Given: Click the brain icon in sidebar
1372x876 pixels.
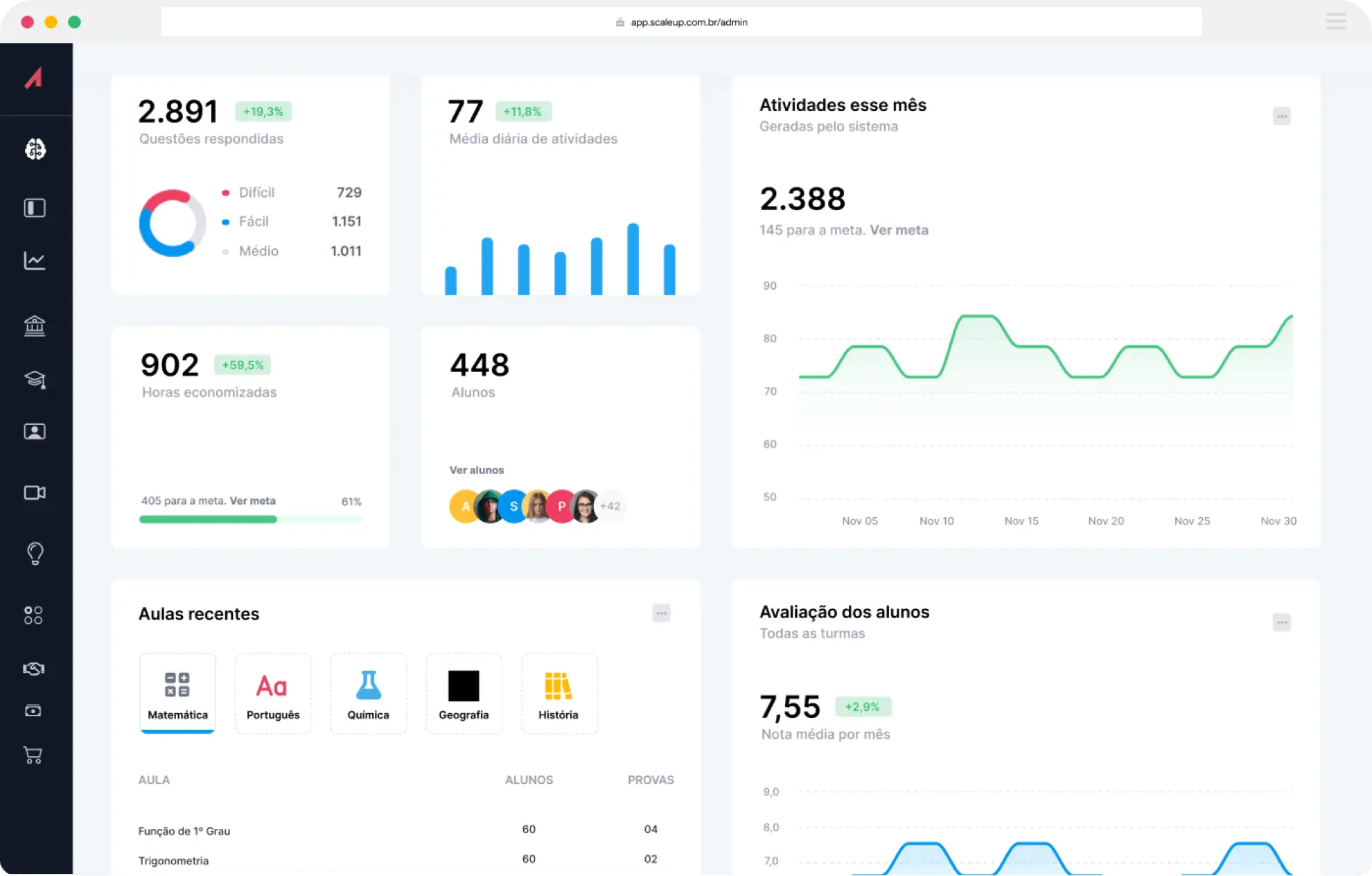Looking at the screenshot, I should (x=35, y=149).
